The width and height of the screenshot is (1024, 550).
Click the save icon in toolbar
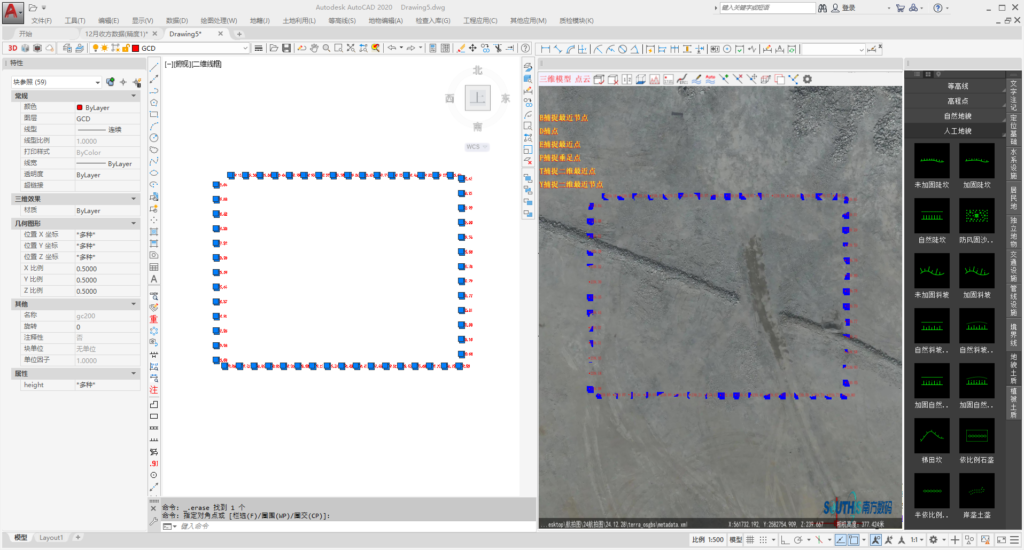click(287, 48)
